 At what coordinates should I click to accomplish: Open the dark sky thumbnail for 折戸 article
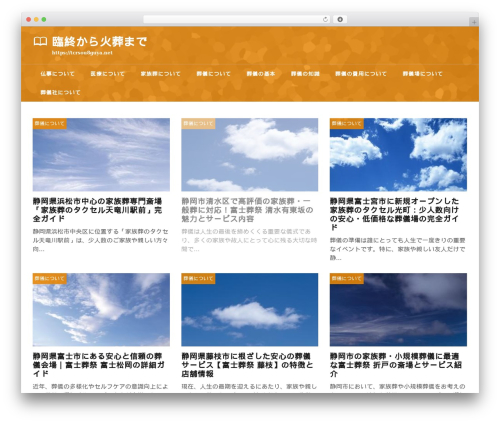click(398, 310)
